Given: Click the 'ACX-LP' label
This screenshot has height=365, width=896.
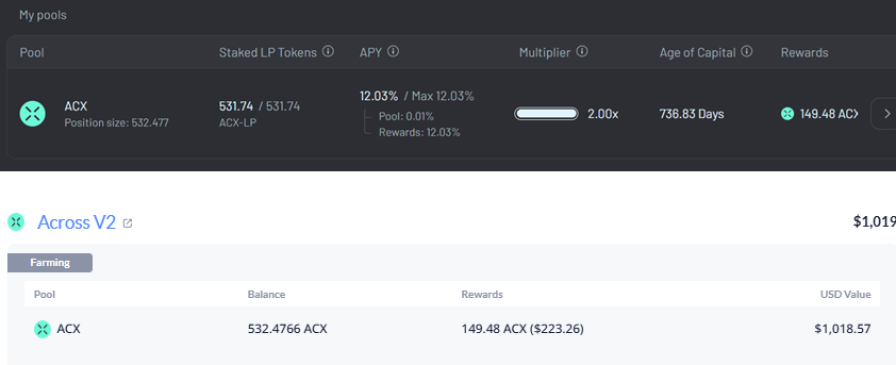Looking at the screenshot, I should click(238, 122).
